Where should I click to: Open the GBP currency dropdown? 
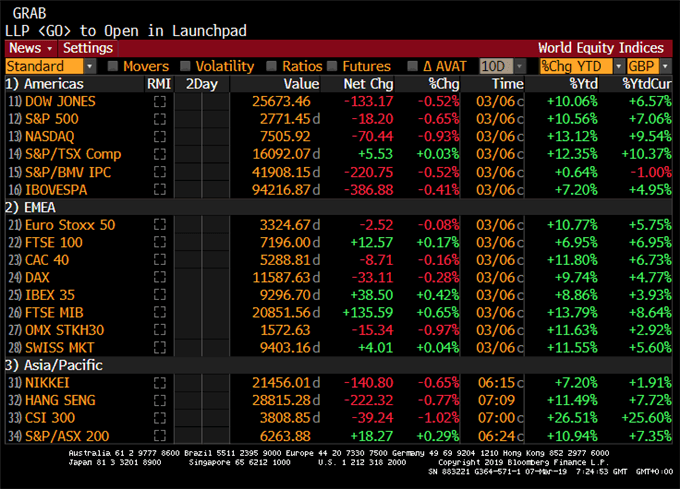click(649, 66)
